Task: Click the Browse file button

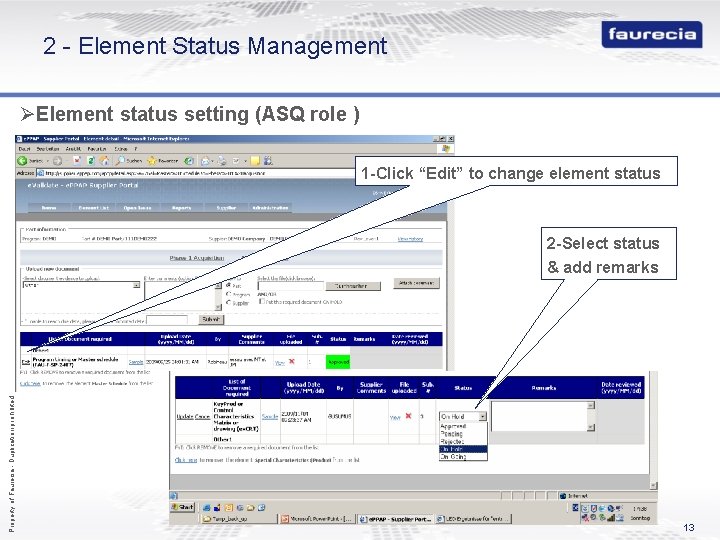Action: [x=353, y=286]
